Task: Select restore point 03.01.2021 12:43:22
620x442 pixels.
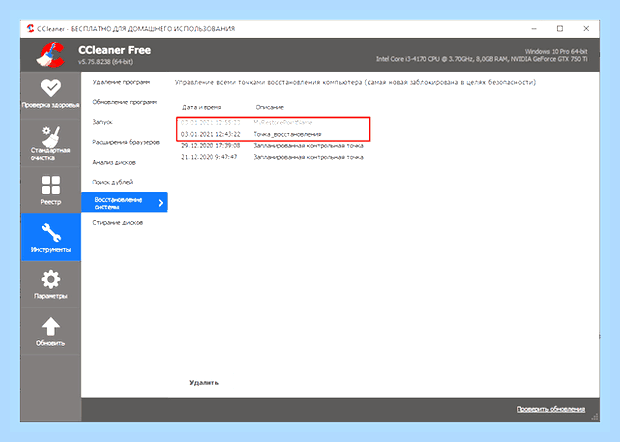Action: coord(272,134)
